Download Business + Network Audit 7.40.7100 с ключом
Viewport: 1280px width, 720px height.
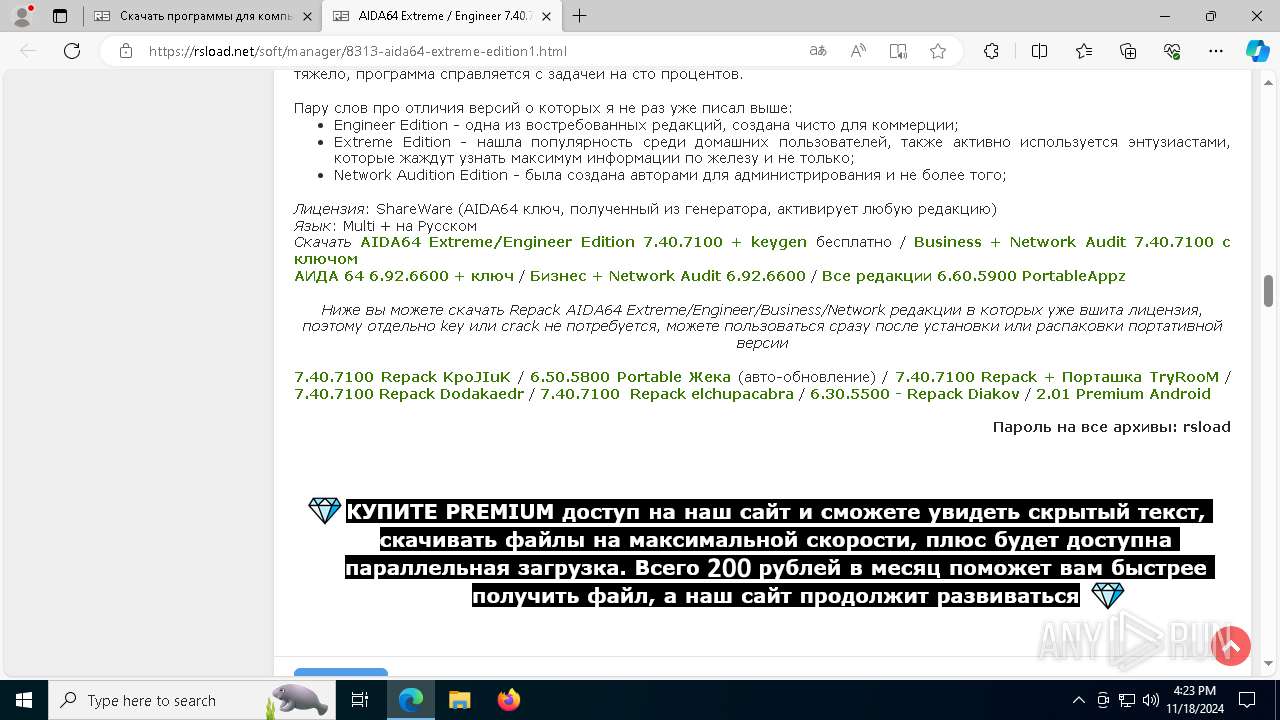[1072, 242]
